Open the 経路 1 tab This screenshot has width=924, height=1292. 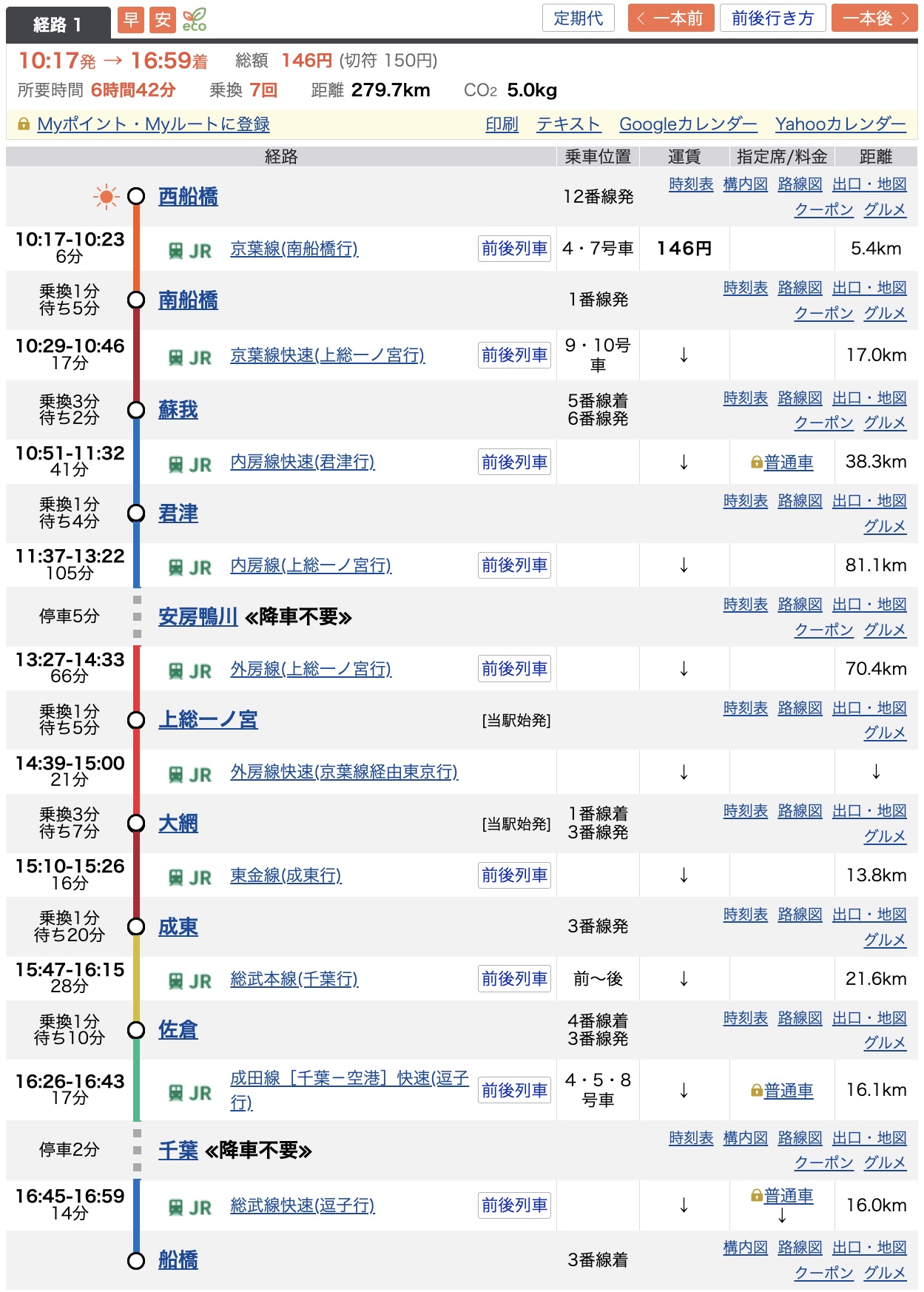point(58,24)
